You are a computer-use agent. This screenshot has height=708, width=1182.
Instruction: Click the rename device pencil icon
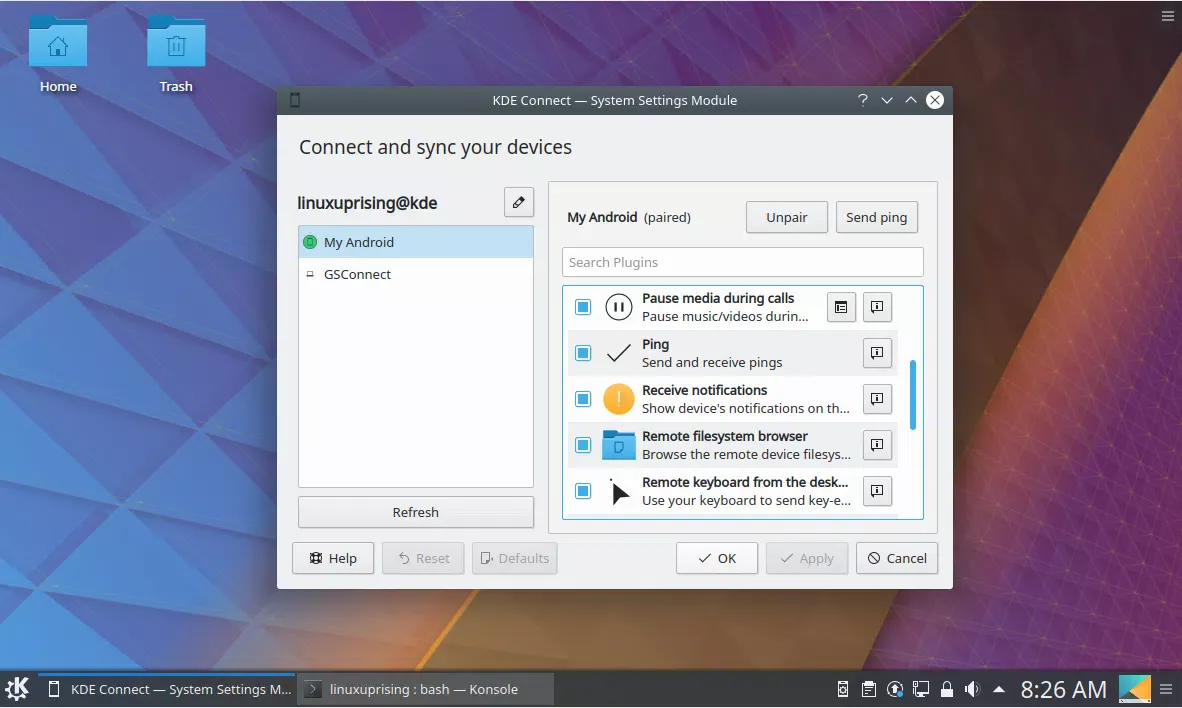point(518,202)
